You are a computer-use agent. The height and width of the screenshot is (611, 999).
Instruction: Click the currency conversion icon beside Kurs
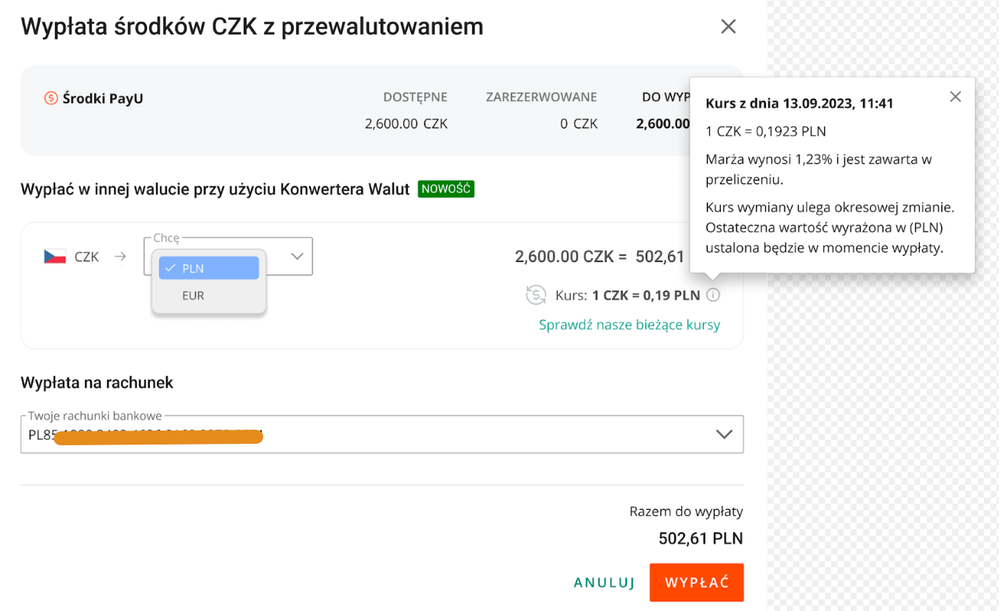[x=536, y=295]
